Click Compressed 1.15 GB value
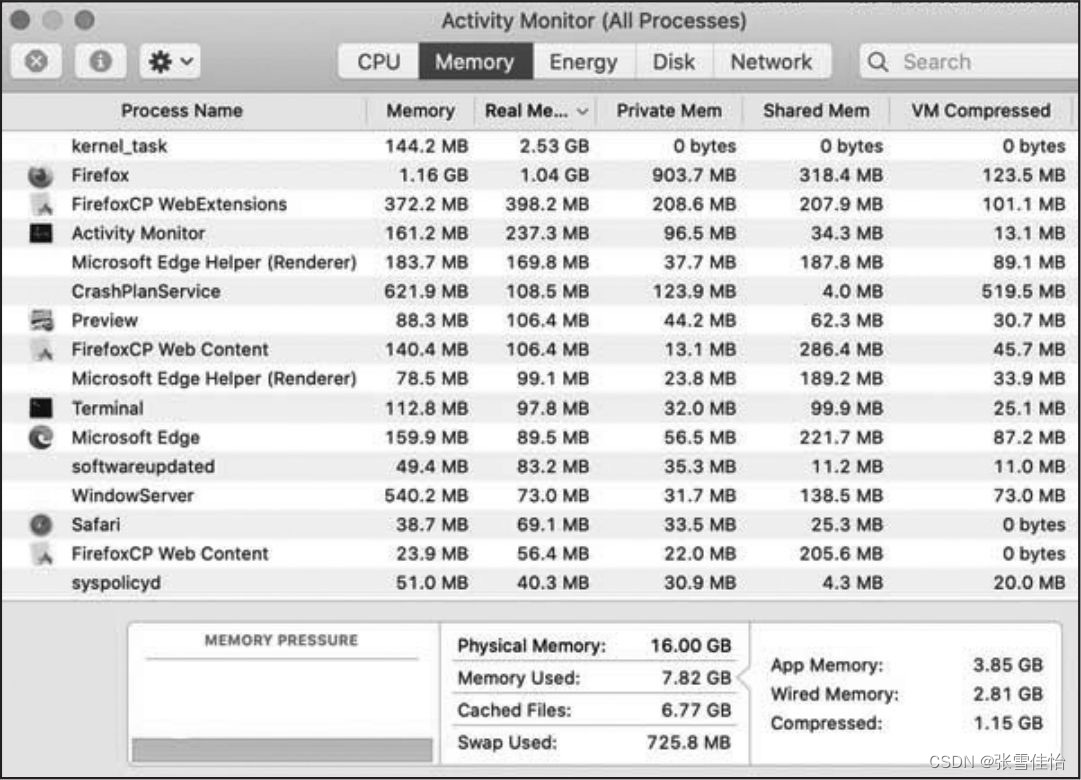 click(x=1008, y=723)
